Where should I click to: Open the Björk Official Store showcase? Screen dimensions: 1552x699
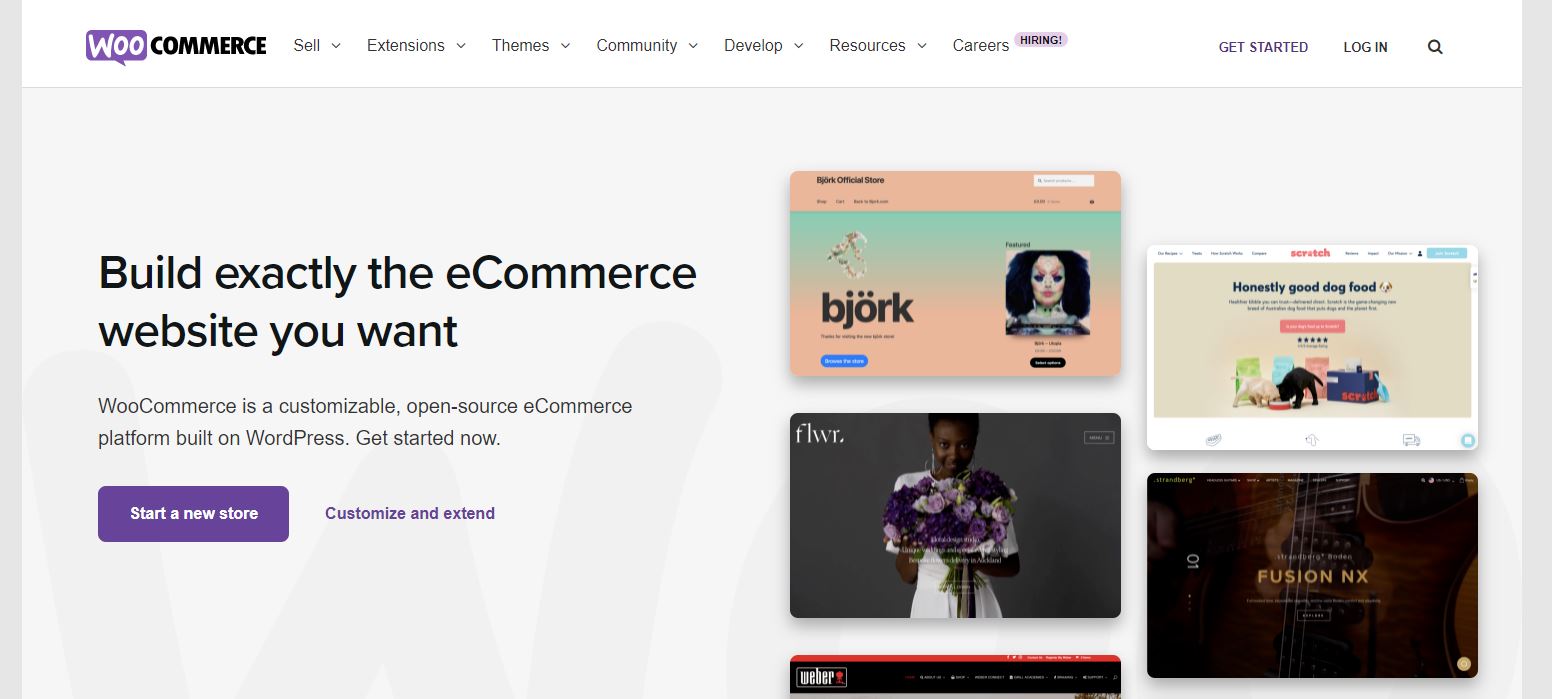coord(955,273)
